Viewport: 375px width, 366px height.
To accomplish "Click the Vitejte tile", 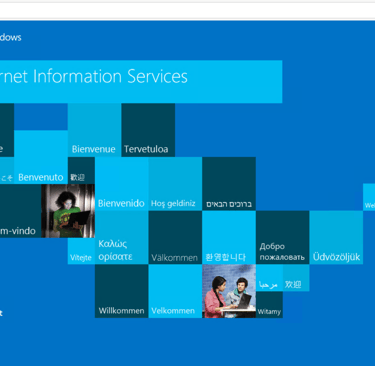I will (x=81, y=251).
